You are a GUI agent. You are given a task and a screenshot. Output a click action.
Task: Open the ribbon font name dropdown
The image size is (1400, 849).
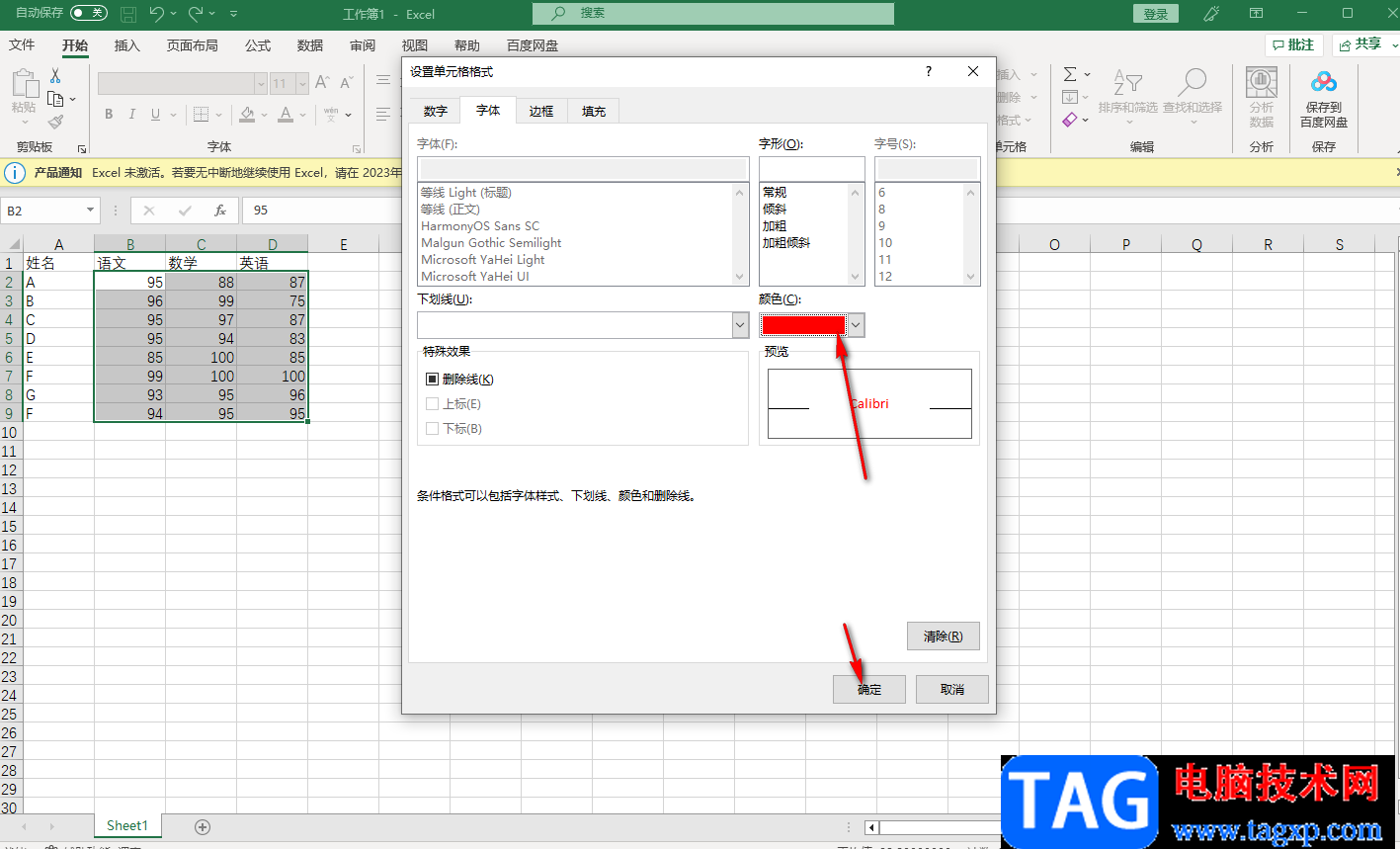261,84
